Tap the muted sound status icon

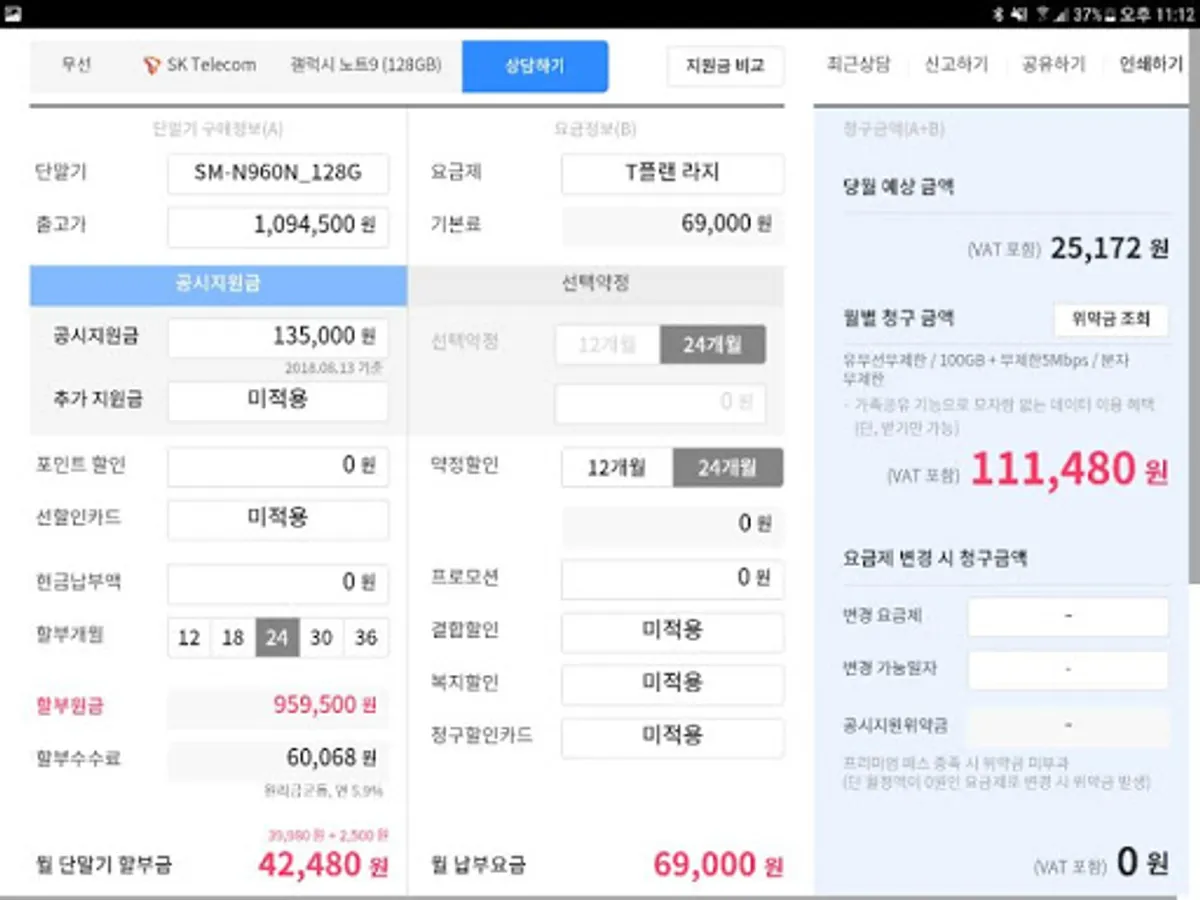(x=1020, y=14)
